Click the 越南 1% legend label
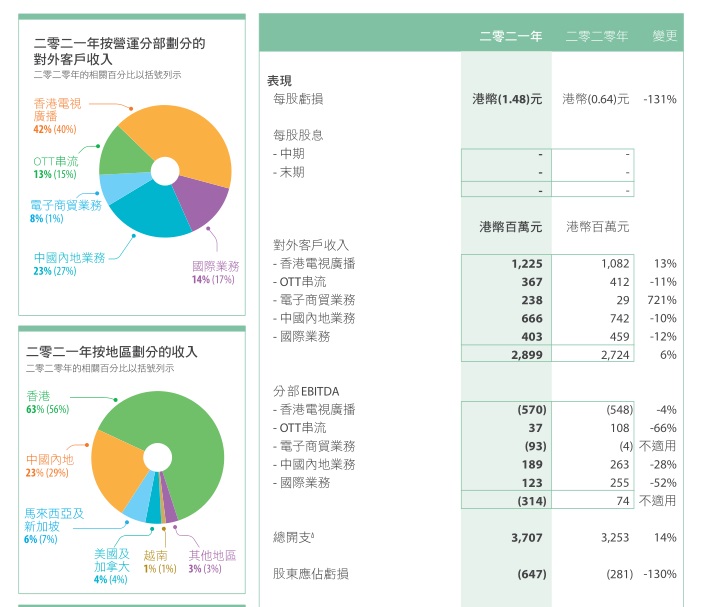 pyautogui.click(x=159, y=561)
